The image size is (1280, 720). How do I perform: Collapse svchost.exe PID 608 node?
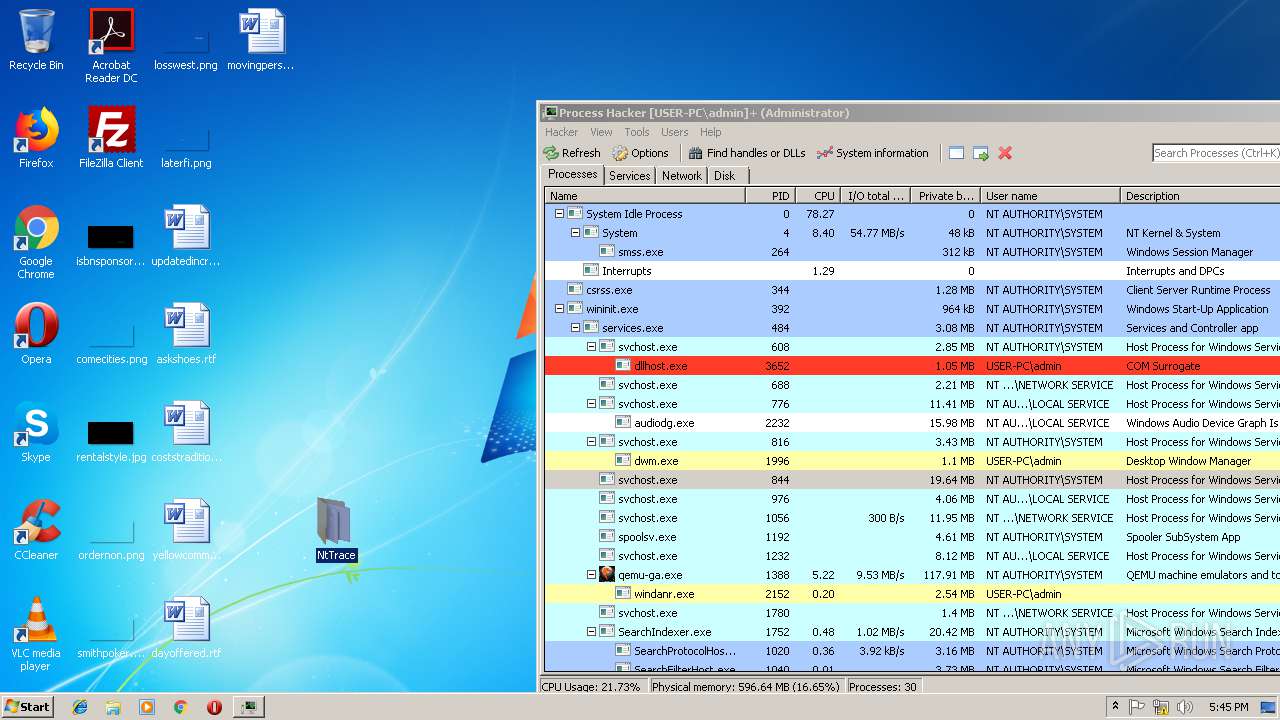coord(591,347)
